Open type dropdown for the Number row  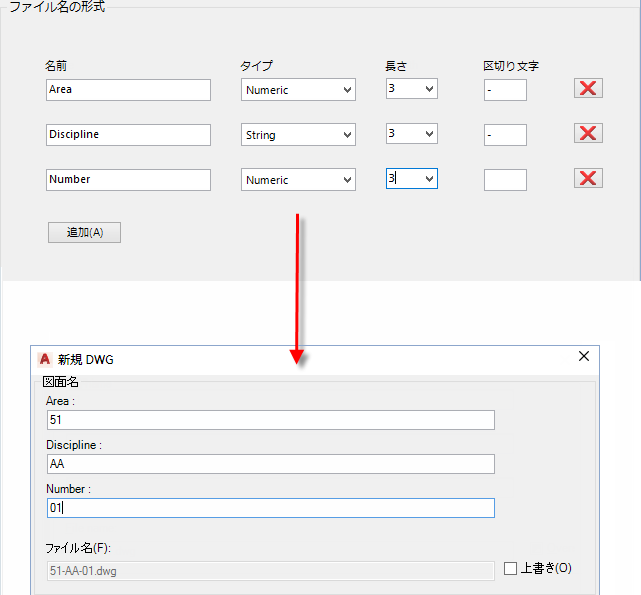pos(298,180)
